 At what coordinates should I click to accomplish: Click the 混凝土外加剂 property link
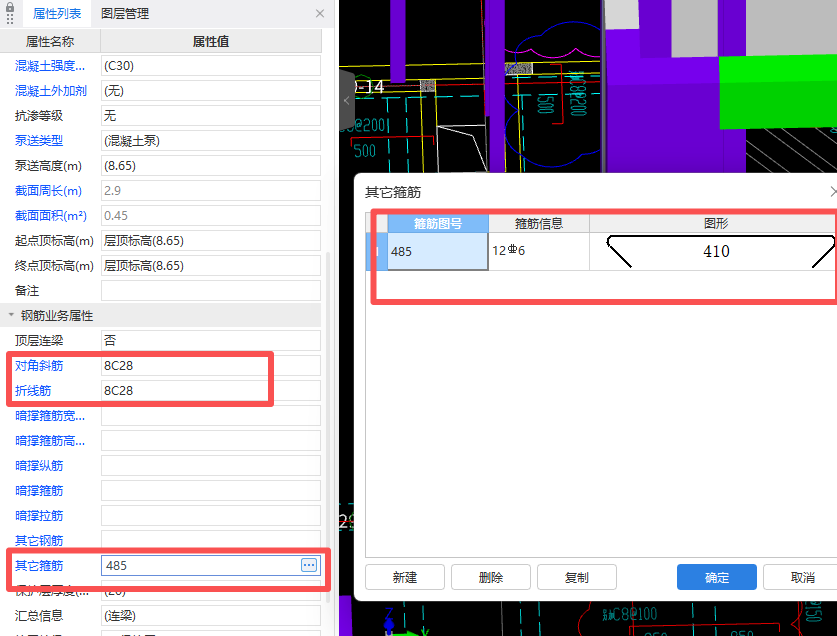coord(51,91)
